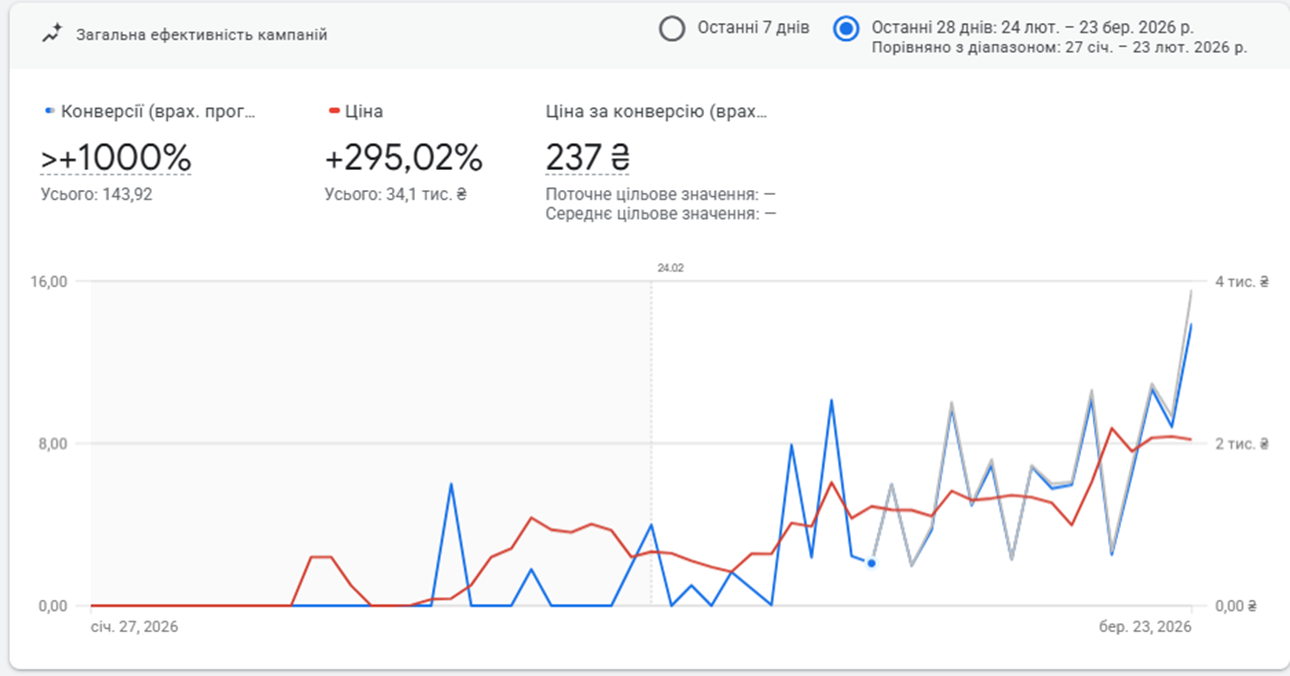Click the >+1000% conversions change value
The height and width of the screenshot is (676, 1290).
tap(115, 157)
